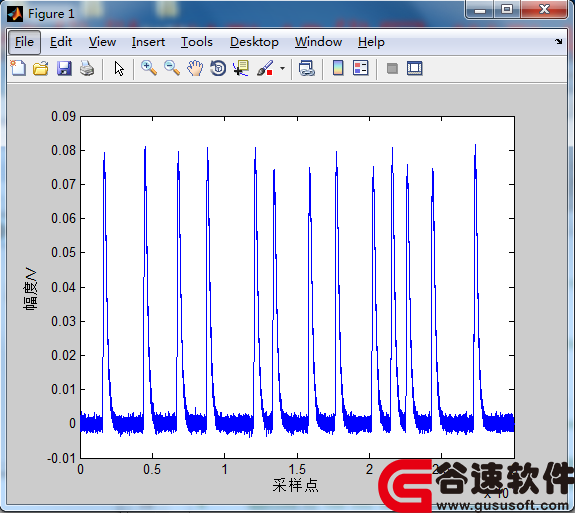Print the figure using the printer icon
The image size is (575, 513).
(x=87, y=68)
